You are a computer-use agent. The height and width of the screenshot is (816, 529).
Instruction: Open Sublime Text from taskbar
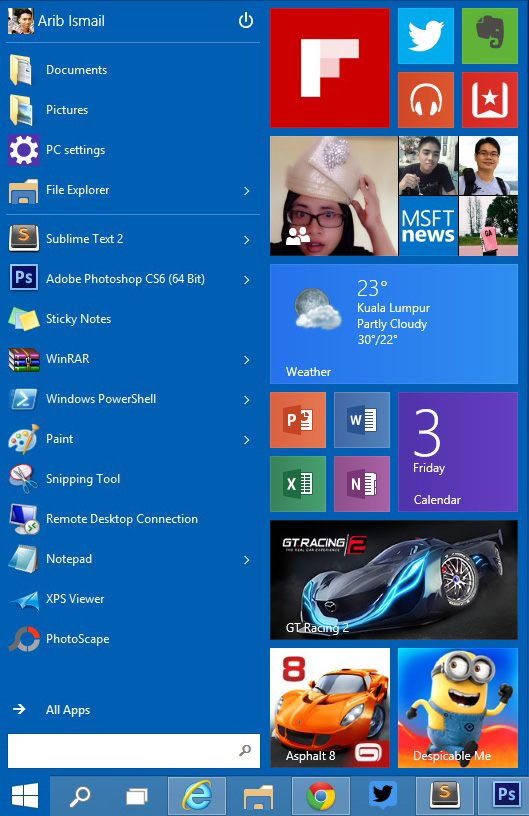click(444, 796)
